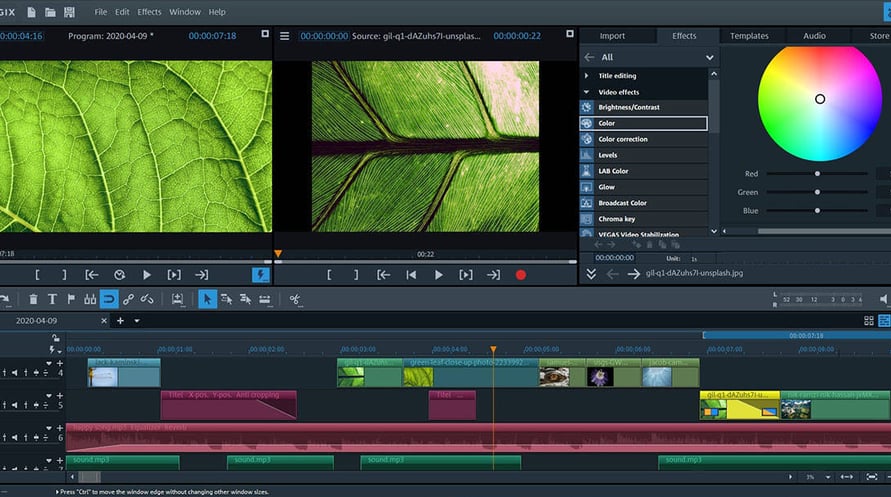Expand the Title editing category
891x497 pixels.
coord(586,76)
